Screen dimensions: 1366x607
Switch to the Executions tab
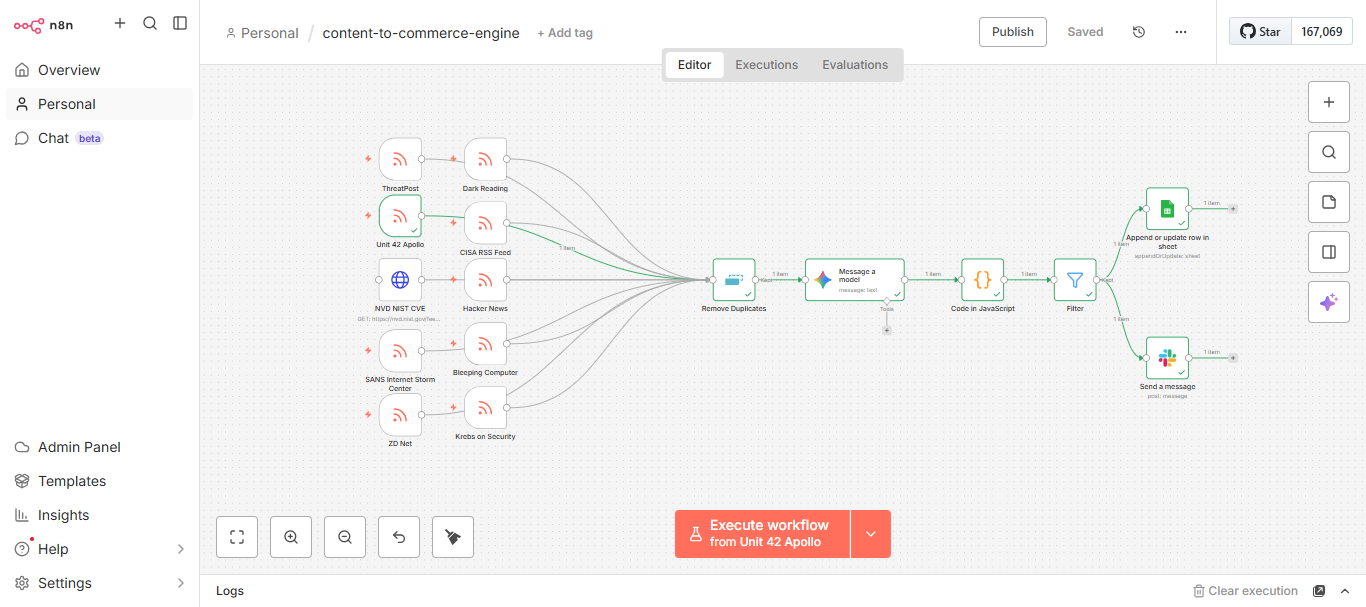pos(767,65)
